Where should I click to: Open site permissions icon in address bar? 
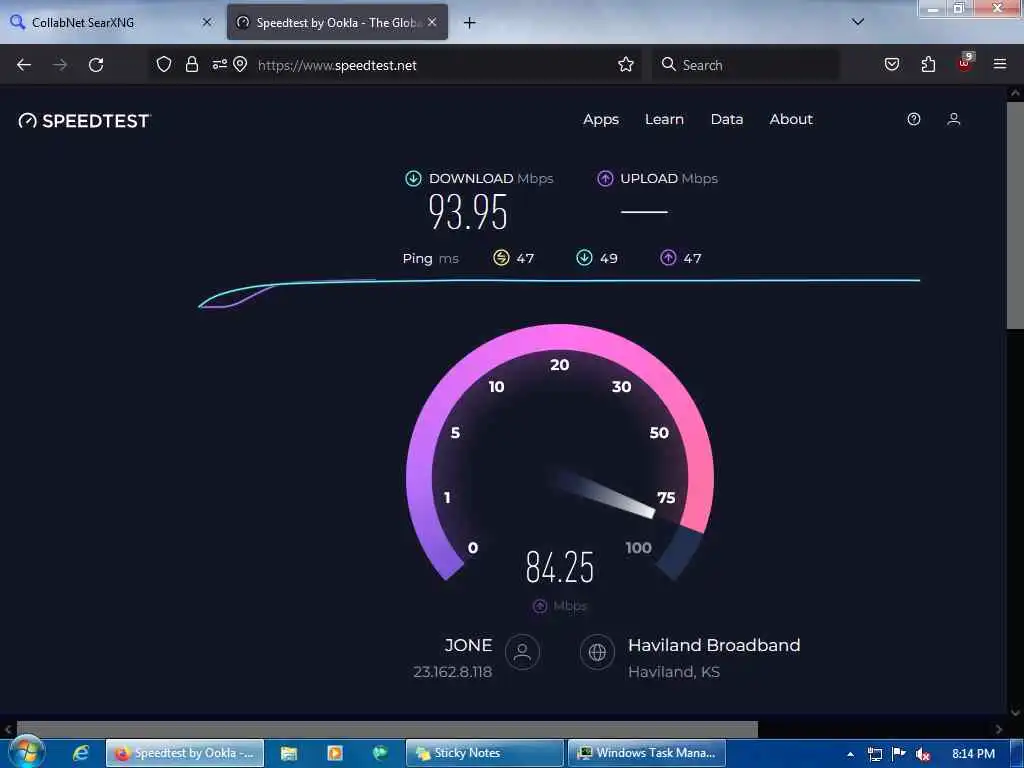(x=219, y=64)
